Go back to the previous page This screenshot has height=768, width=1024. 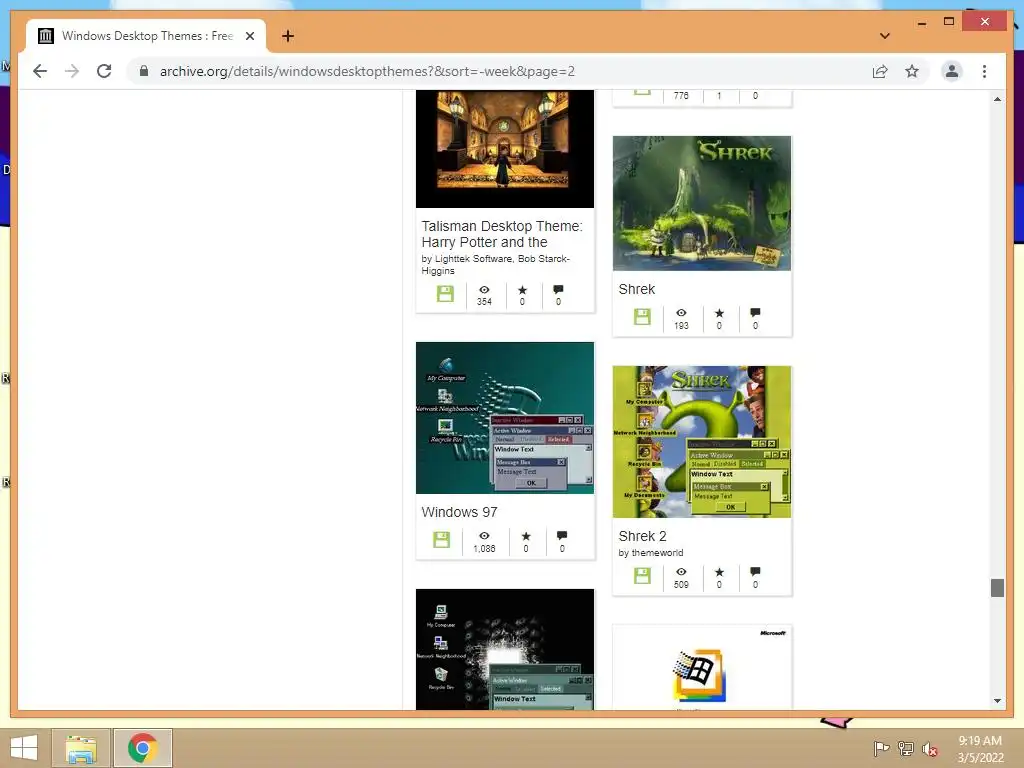40,71
